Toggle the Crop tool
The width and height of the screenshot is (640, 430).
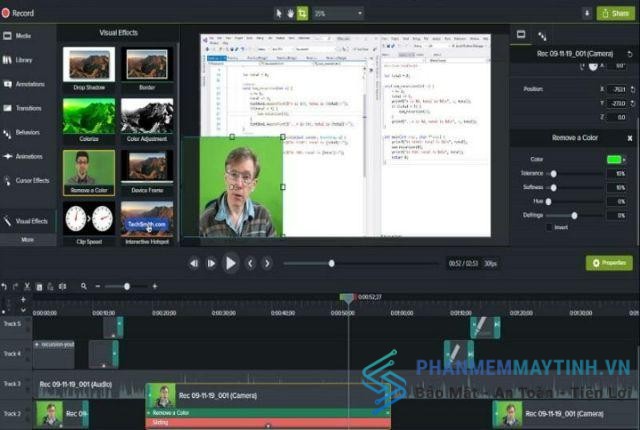[302, 13]
